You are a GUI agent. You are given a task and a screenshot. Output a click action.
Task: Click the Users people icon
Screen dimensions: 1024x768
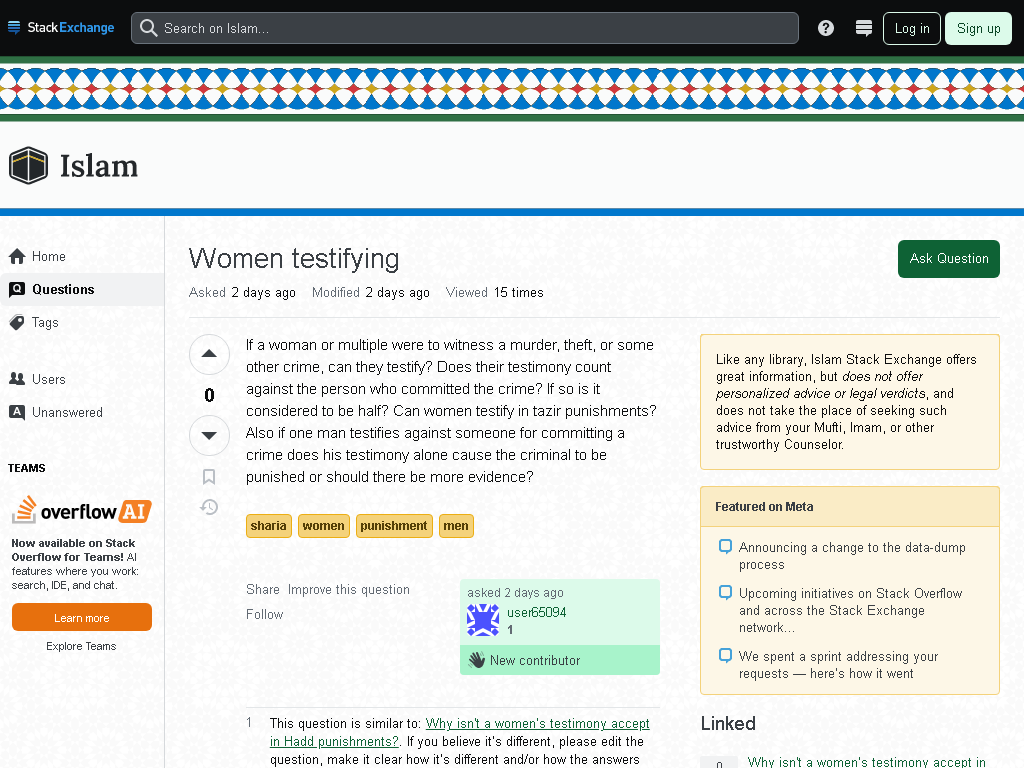17,379
